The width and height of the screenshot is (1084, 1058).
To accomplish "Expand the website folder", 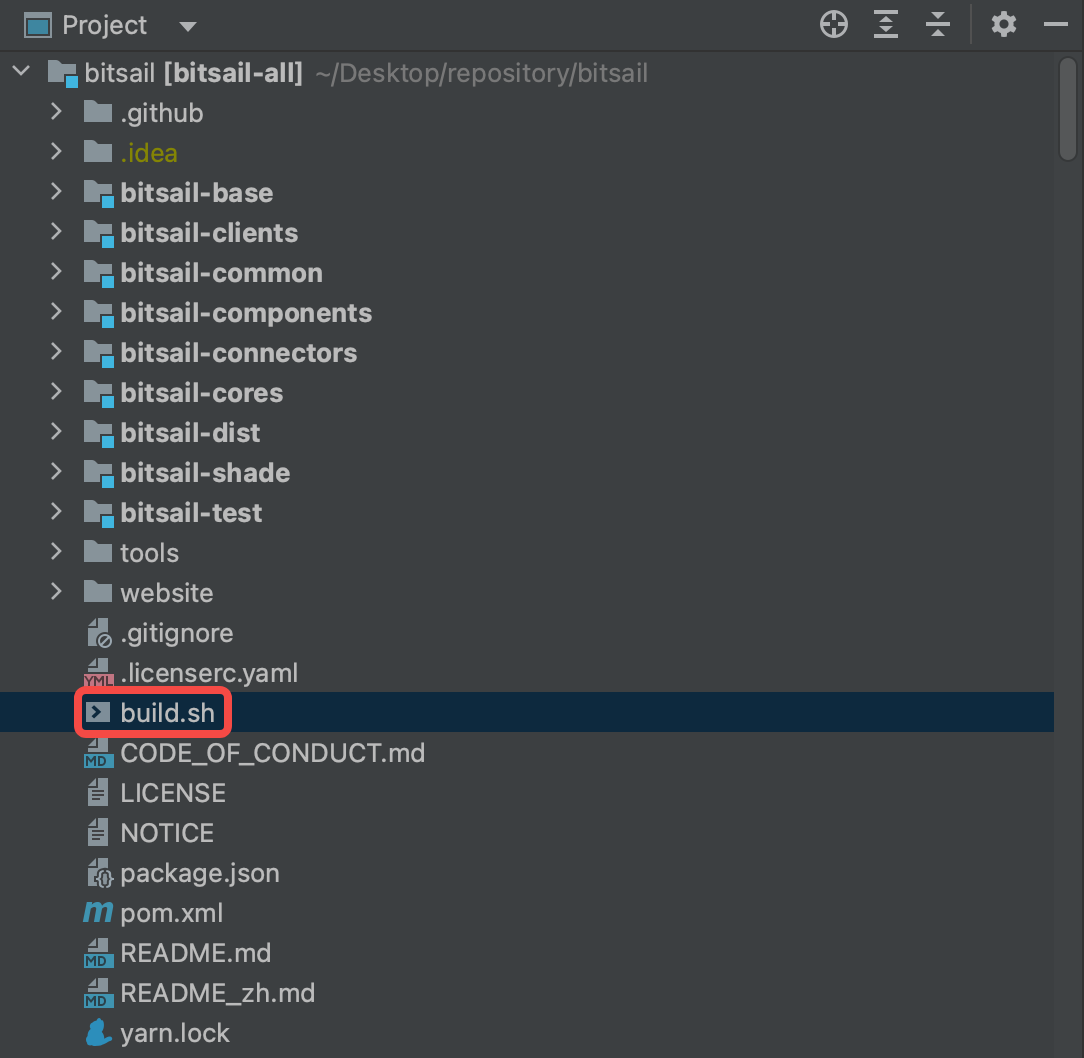I will (57, 593).
